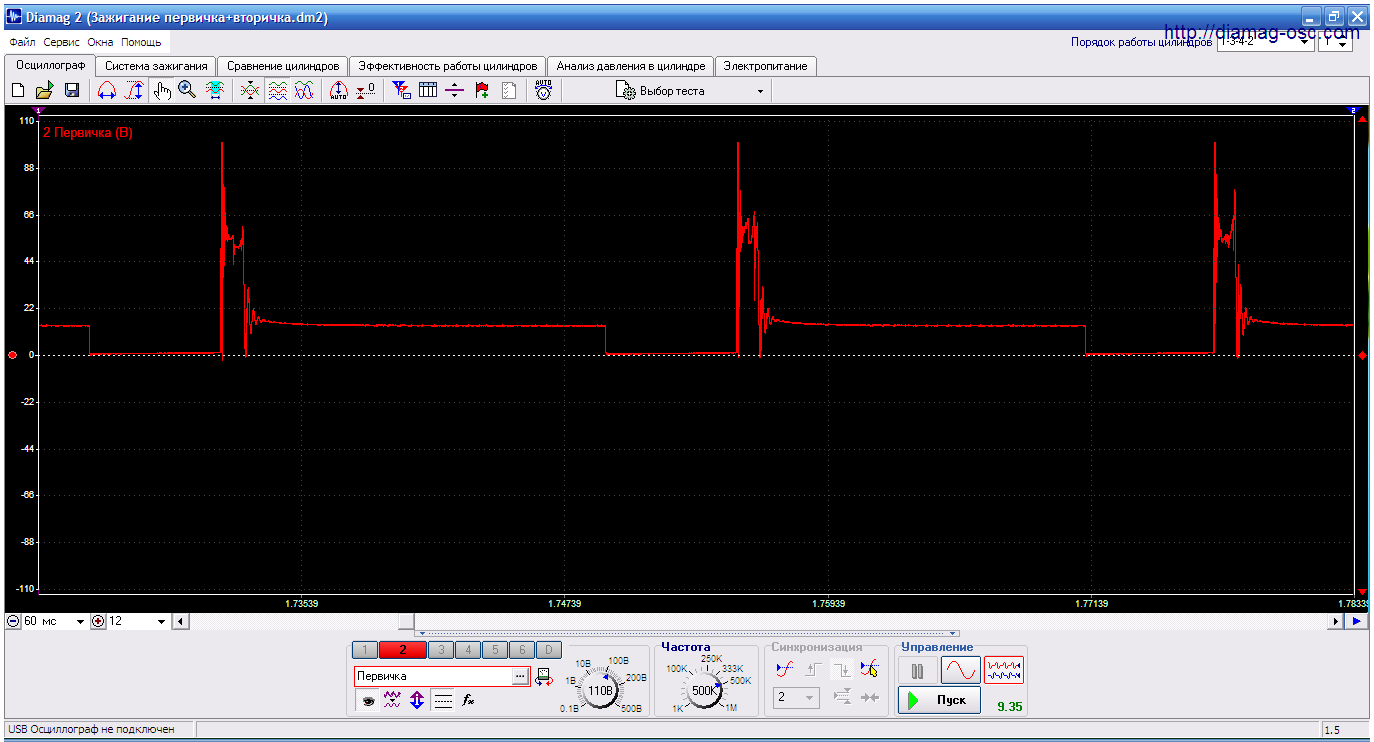Select channel 2 red button
This screenshot has height=742, width=1374.
(x=402, y=650)
